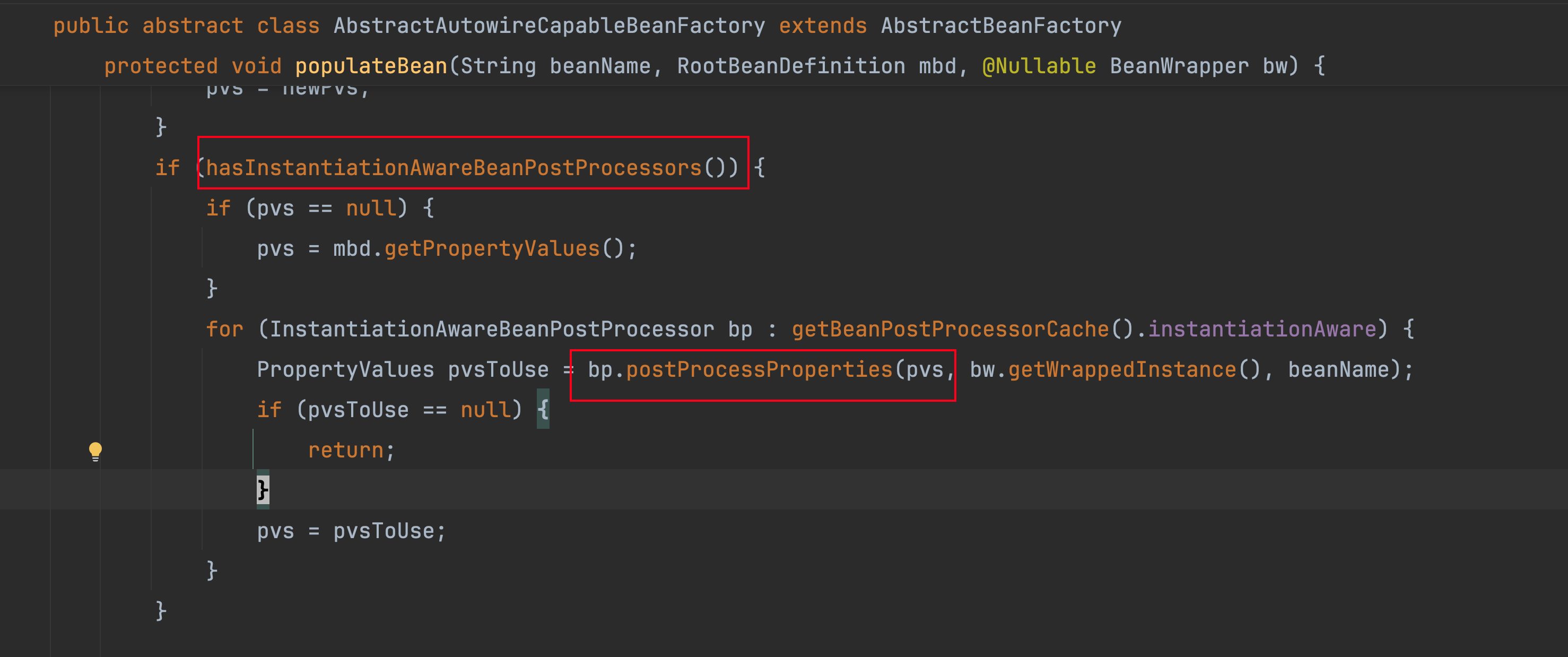The width and height of the screenshot is (1568, 657).
Task: Click InstantiationAwareBeanPostProcessor type in for loop
Action: click(x=492, y=329)
